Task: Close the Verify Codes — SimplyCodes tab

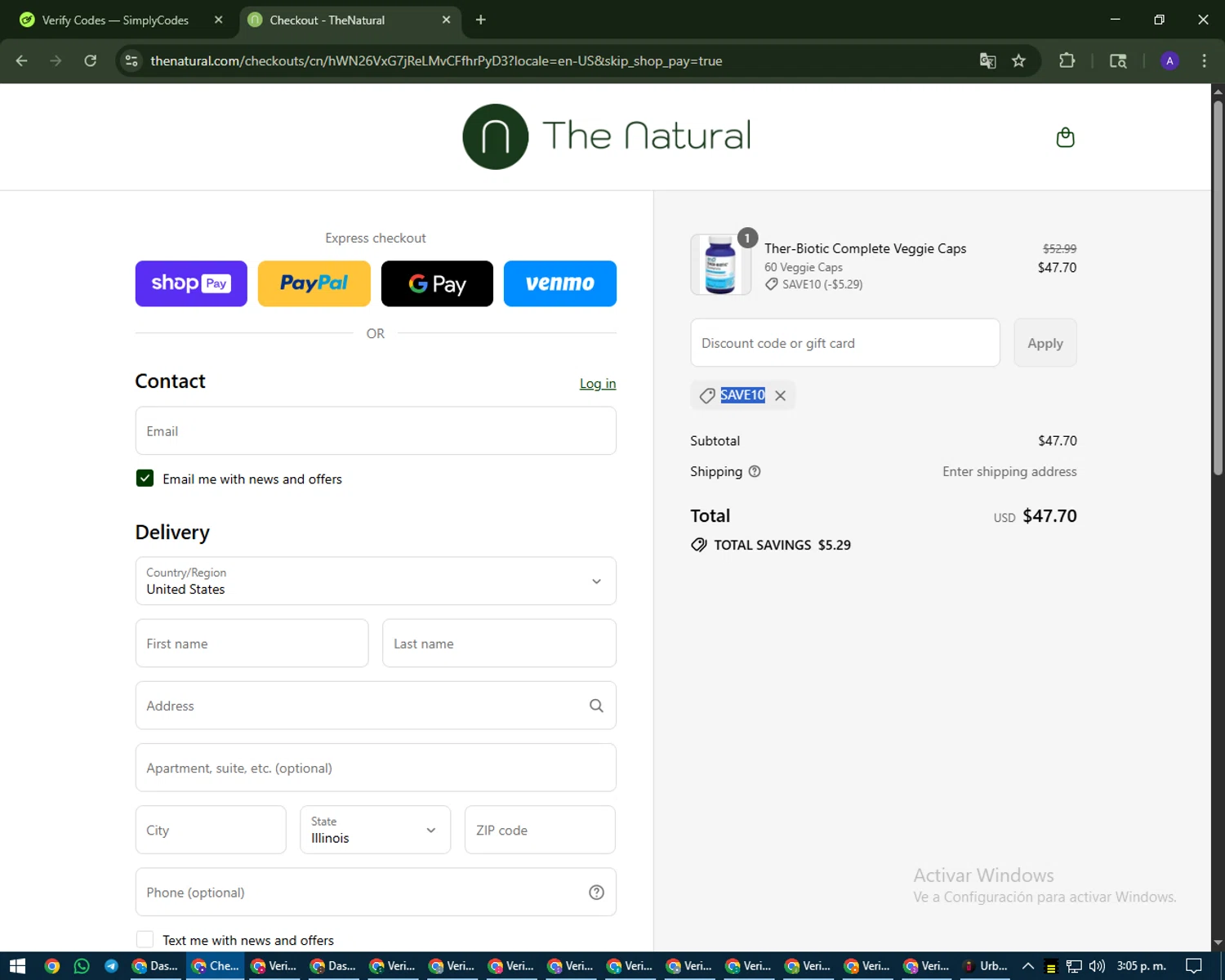Action: tap(218, 20)
